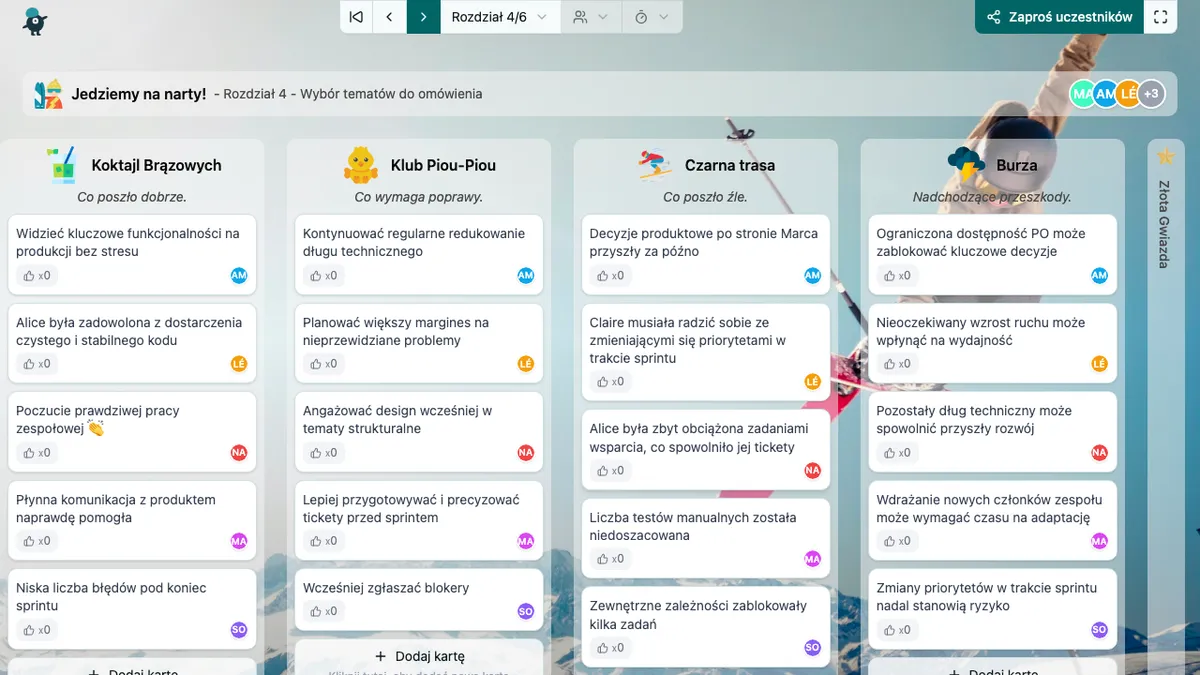Upvote the 'Poczucie prawdziwej pracy zespołowej' card
The image size is (1200, 675).
[36, 453]
